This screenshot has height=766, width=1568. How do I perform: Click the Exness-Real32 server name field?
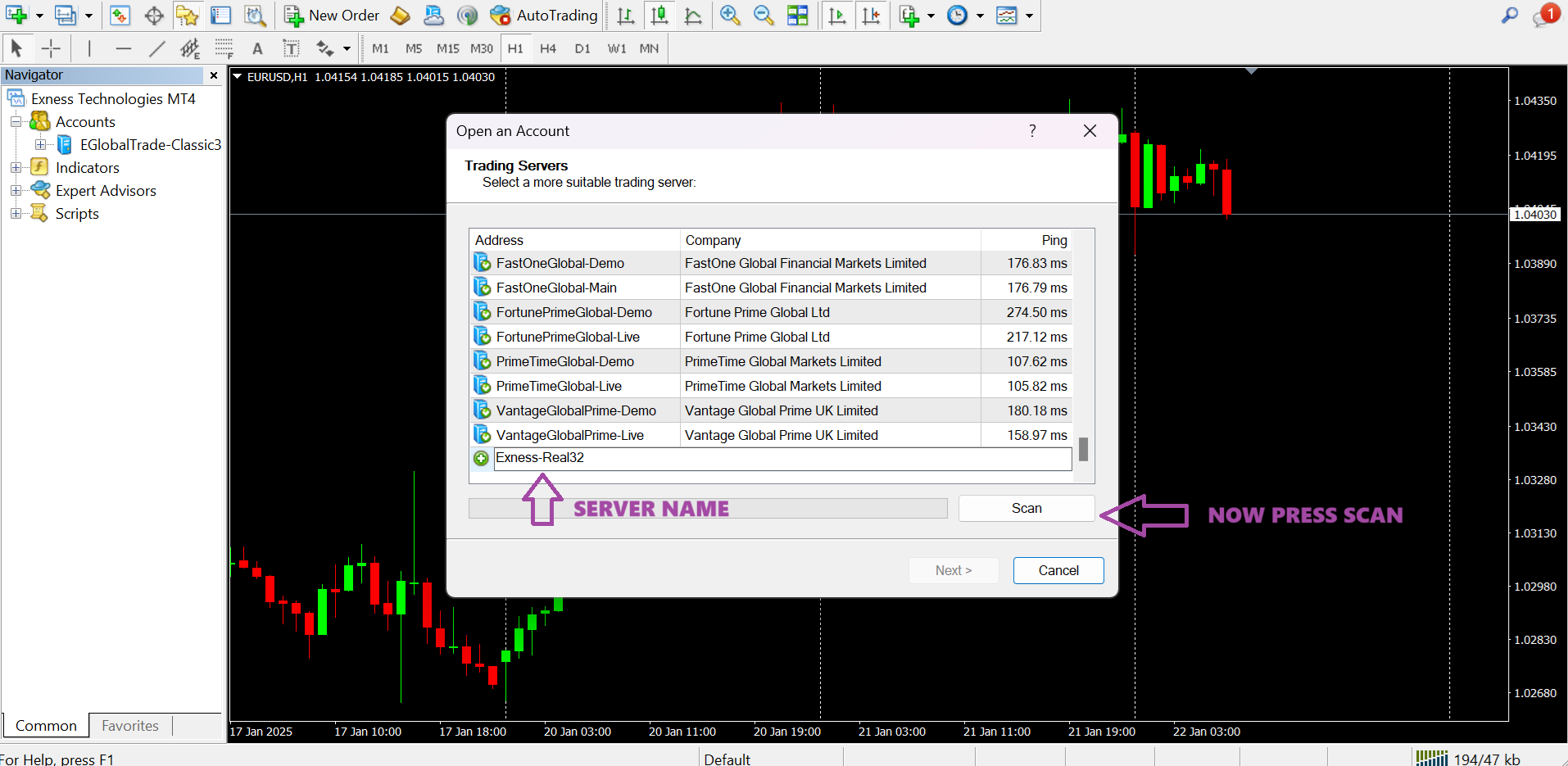coord(782,458)
